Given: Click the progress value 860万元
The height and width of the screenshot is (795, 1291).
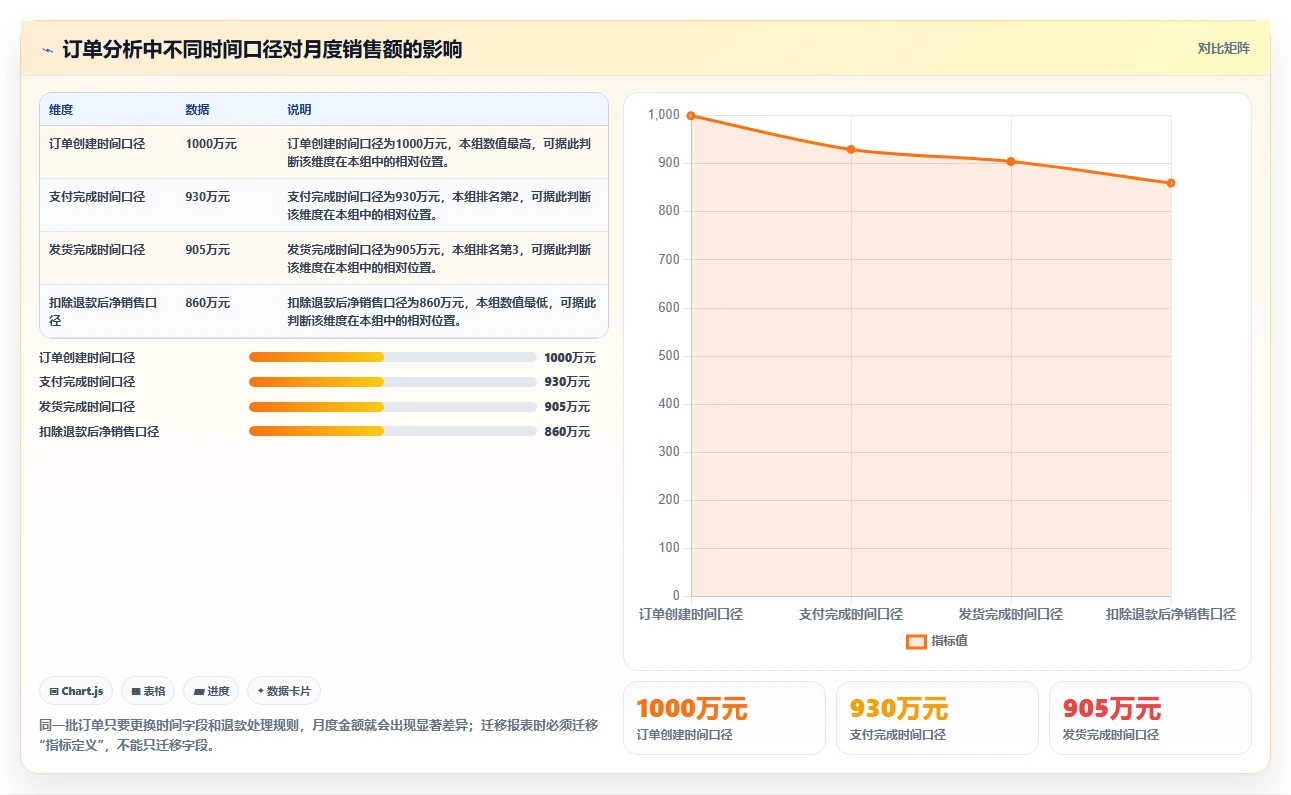Looking at the screenshot, I should (567, 432).
